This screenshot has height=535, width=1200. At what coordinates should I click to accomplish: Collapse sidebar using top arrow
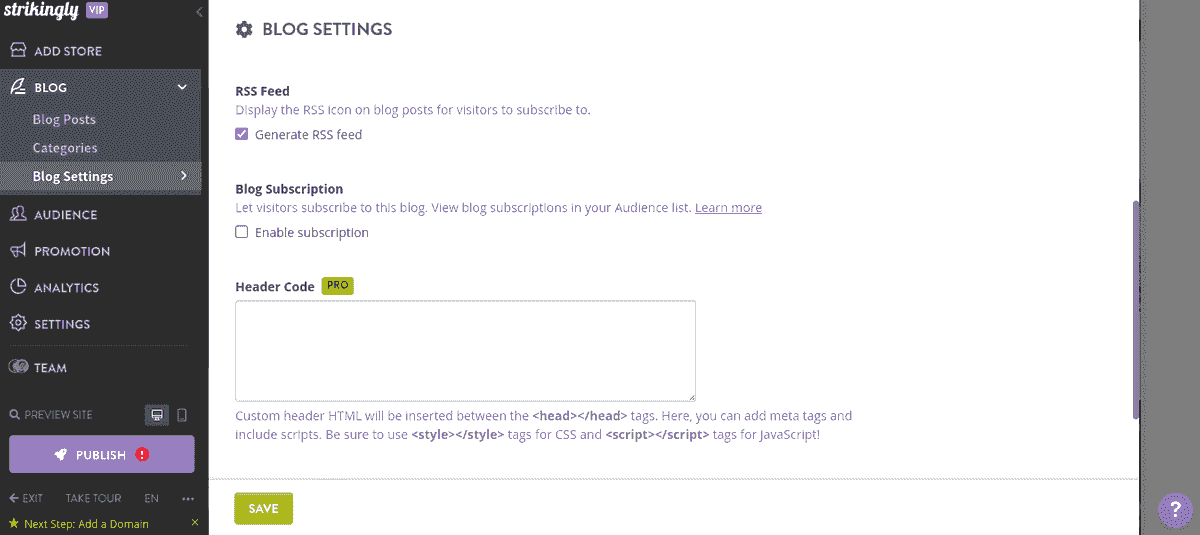199,12
